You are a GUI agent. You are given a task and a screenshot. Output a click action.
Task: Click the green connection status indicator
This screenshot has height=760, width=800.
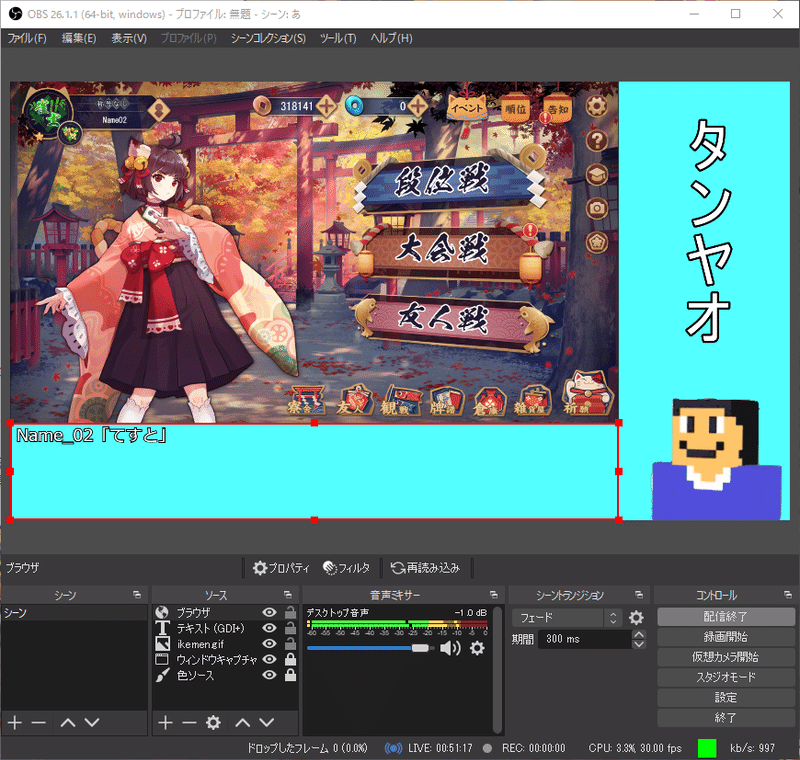707,748
